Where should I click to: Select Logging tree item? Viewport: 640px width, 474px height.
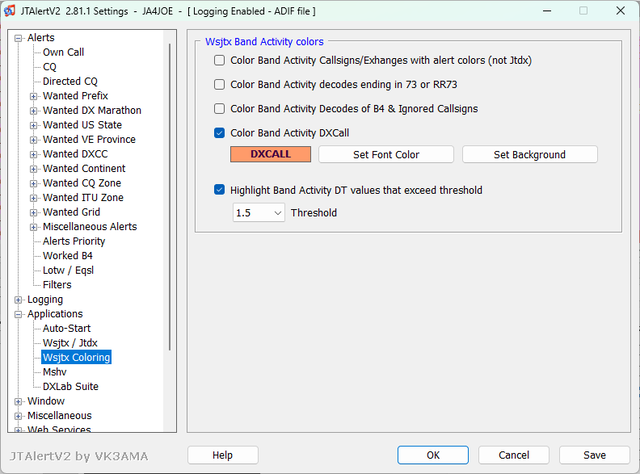[45, 299]
